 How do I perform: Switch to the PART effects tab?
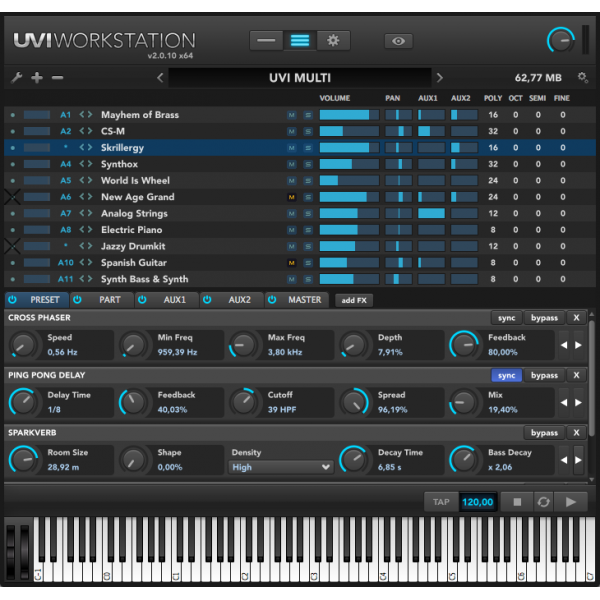pos(102,300)
